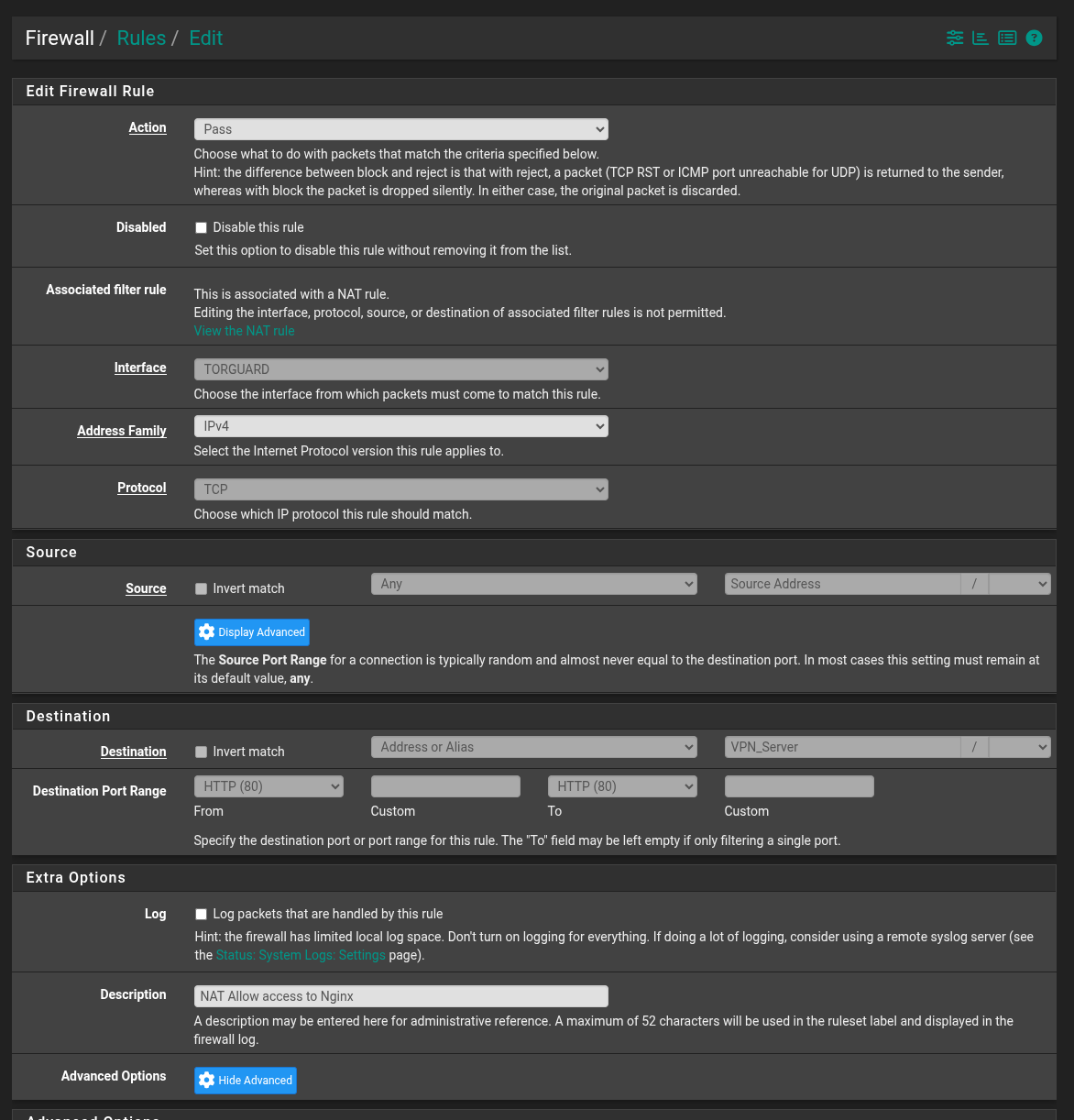This screenshot has height=1120, width=1074.
Task: Follow the Status: System Logs: Settings link
Action: 301,955
